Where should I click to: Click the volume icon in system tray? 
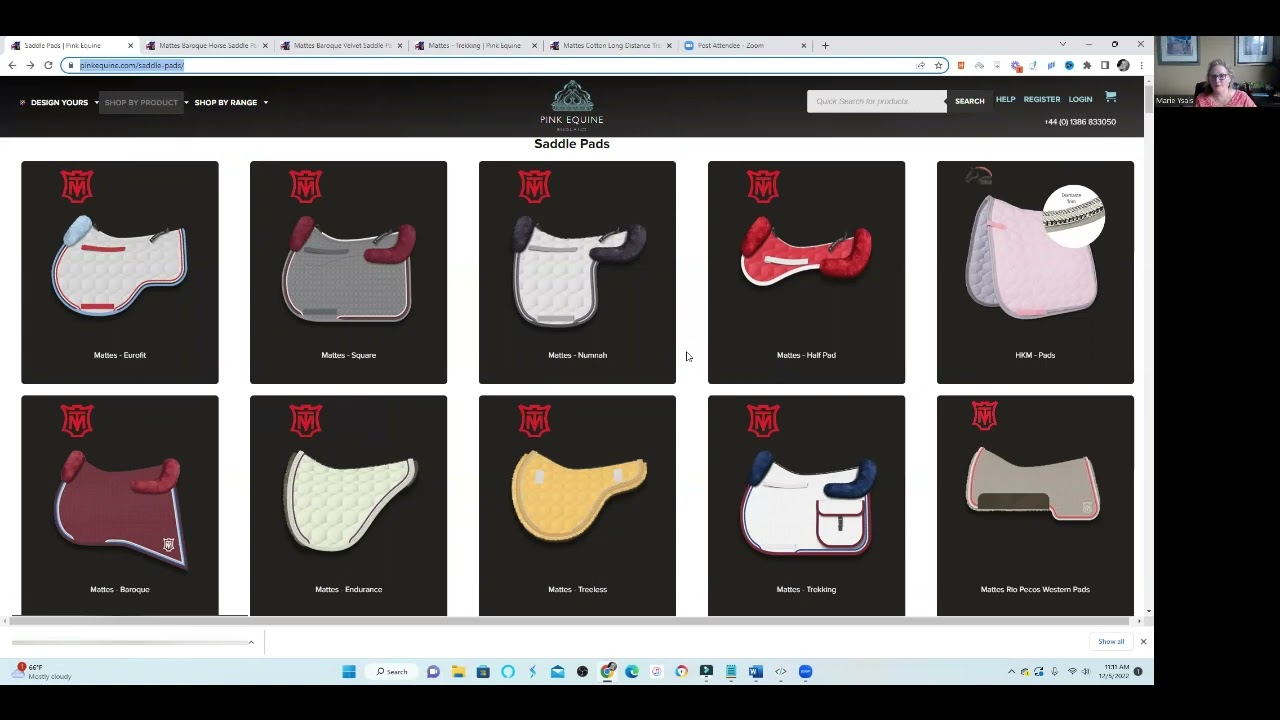[x=1087, y=671]
